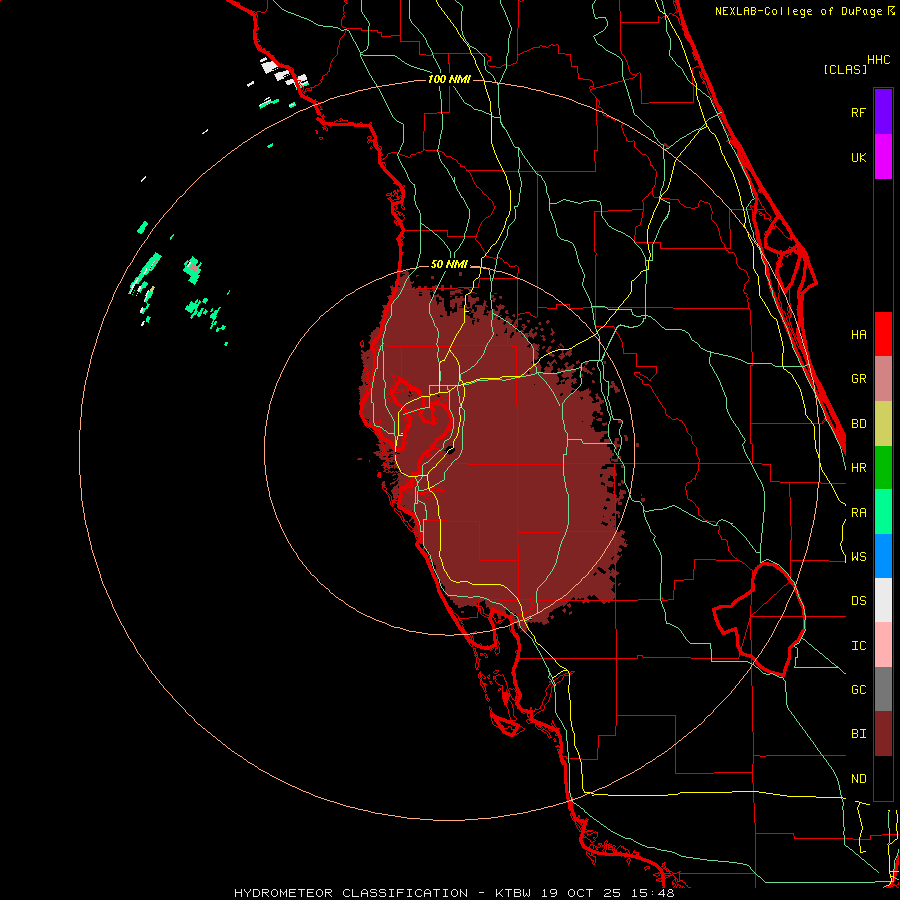
Task: Click the [CLAS] units label
Action: 845,69
